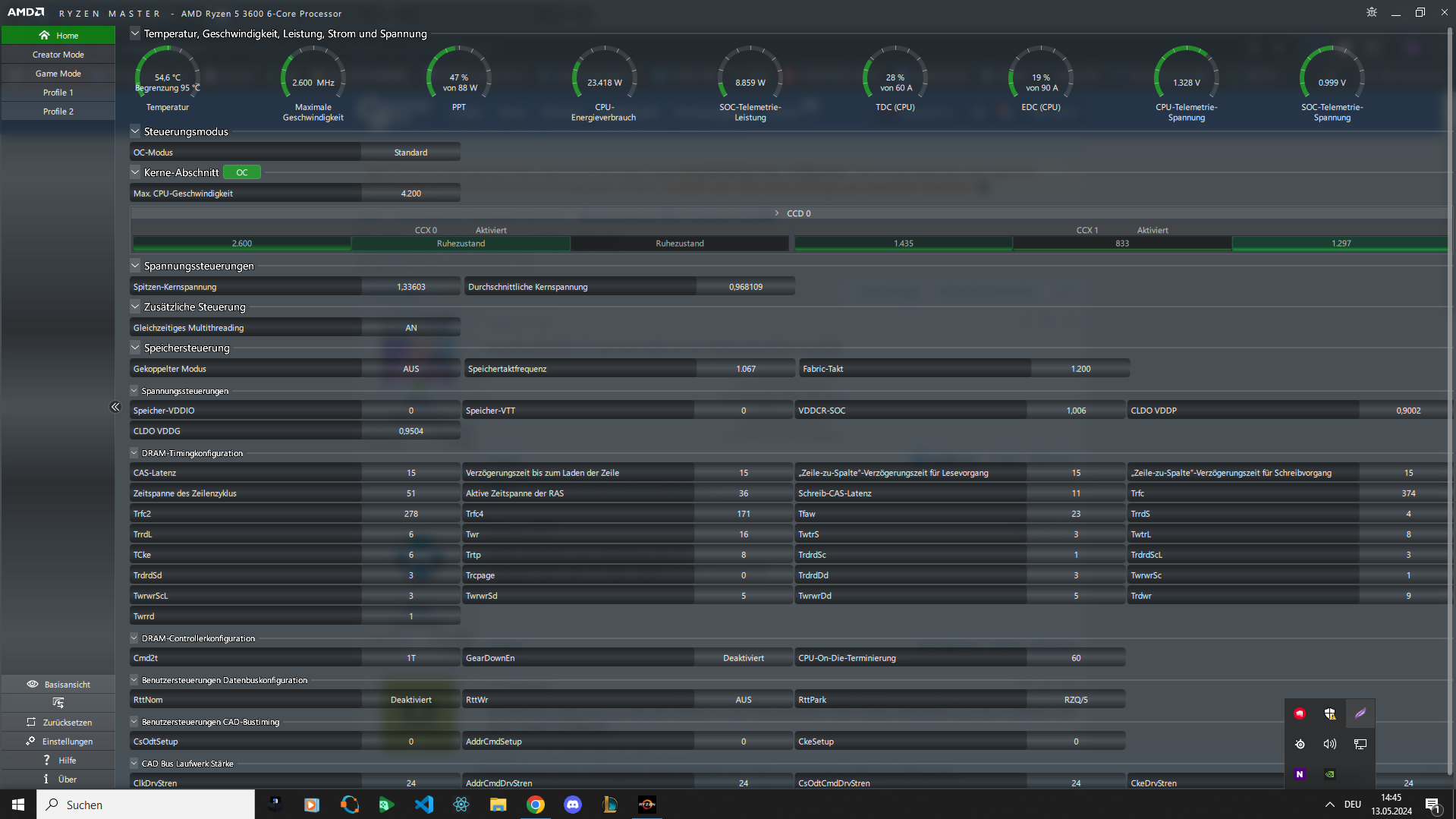Viewport: 1456px width, 819px height.
Task: Toggle GearDownEn Deaktiviert value
Action: point(744,658)
